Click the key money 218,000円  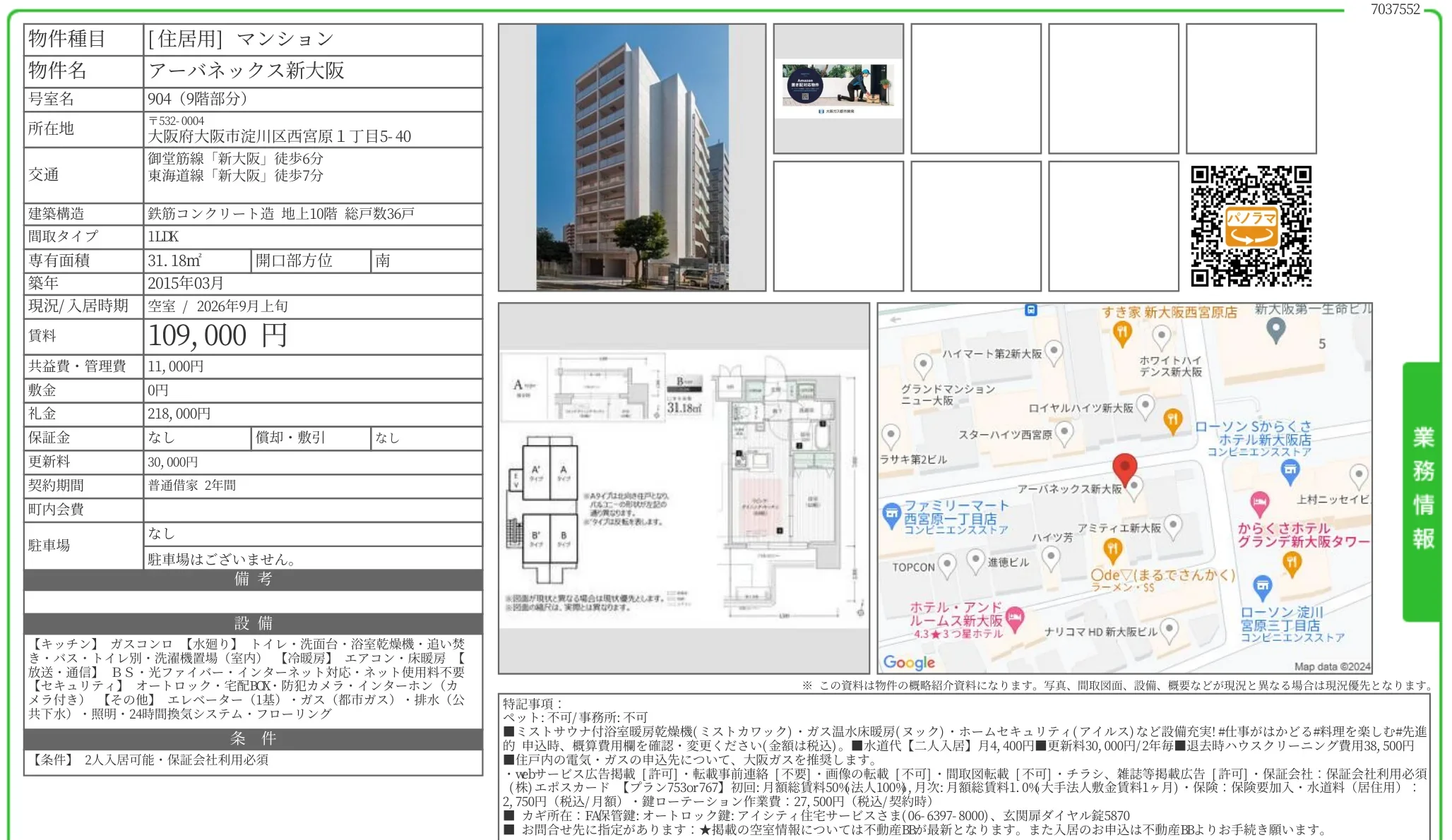click(179, 414)
